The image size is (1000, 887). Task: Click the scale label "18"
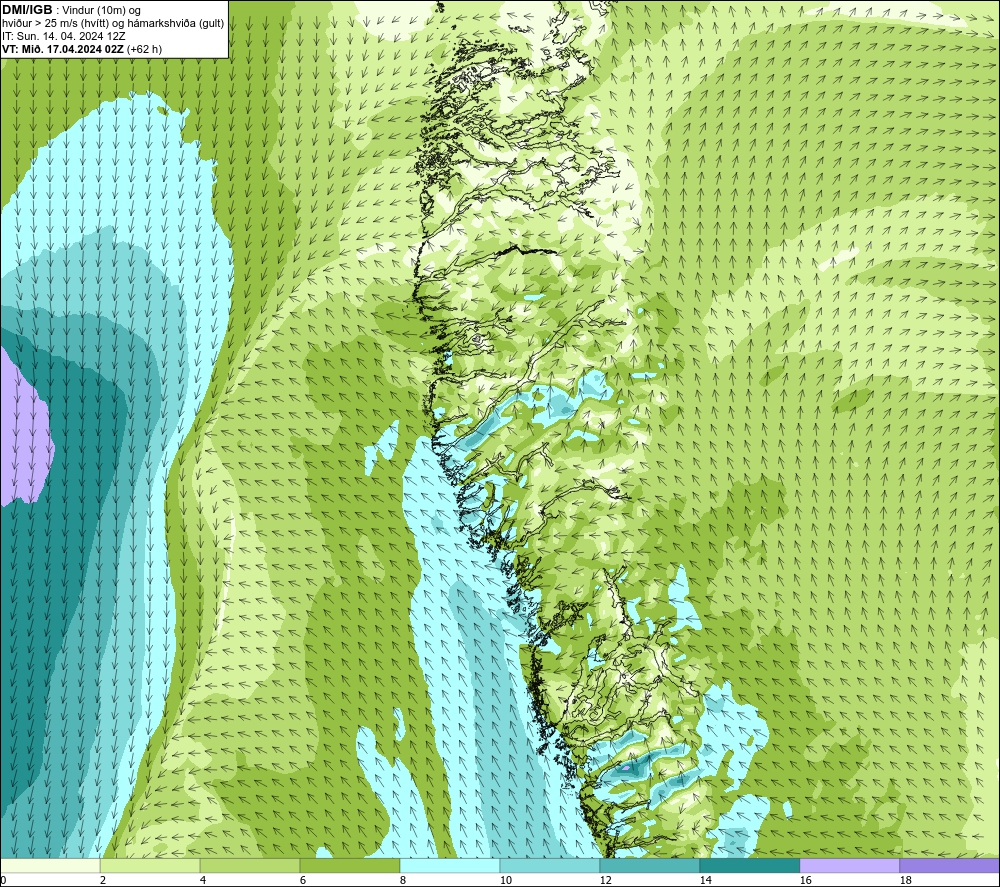pos(905,880)
